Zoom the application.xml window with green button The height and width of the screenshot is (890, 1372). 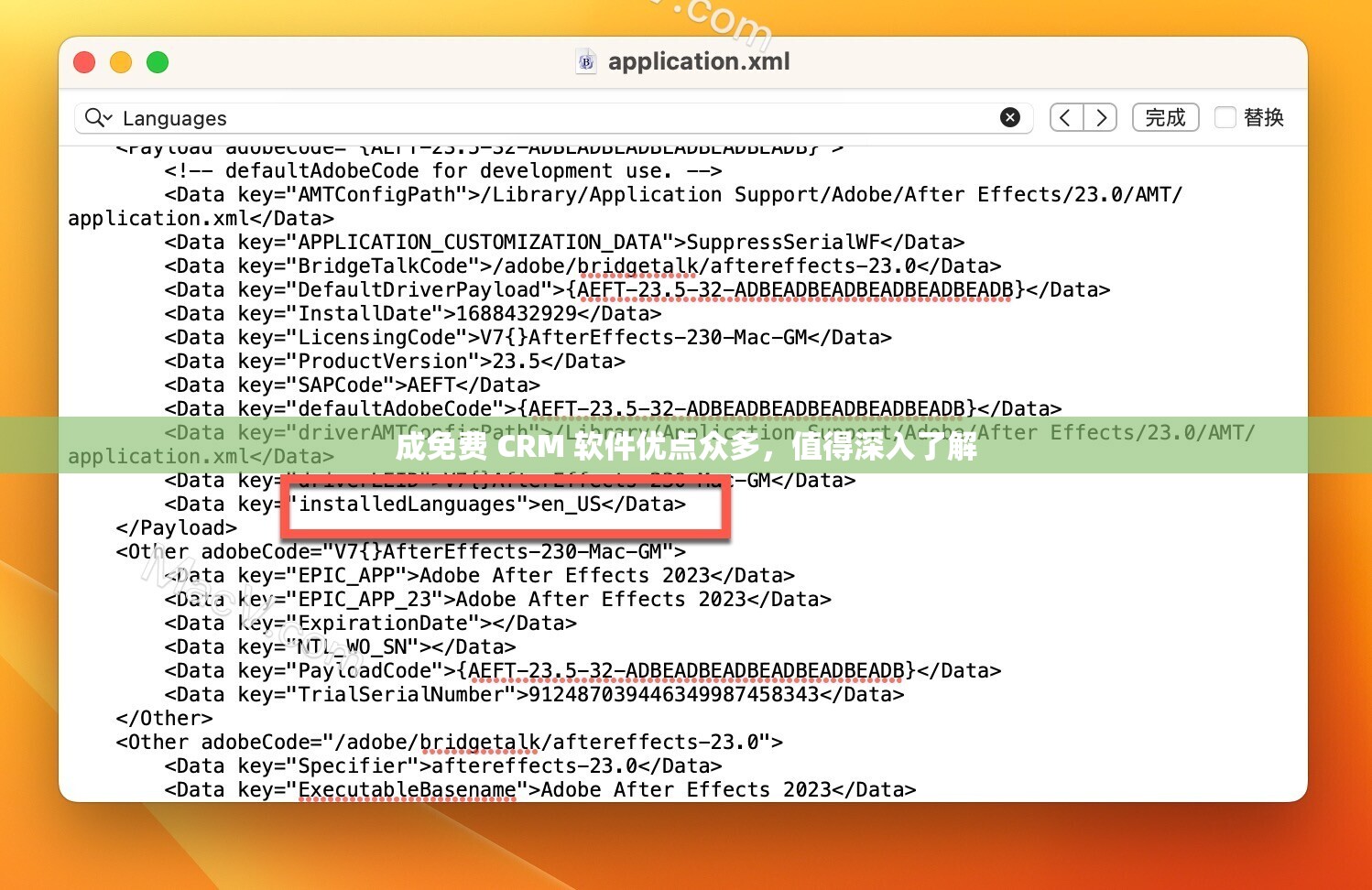158,62
